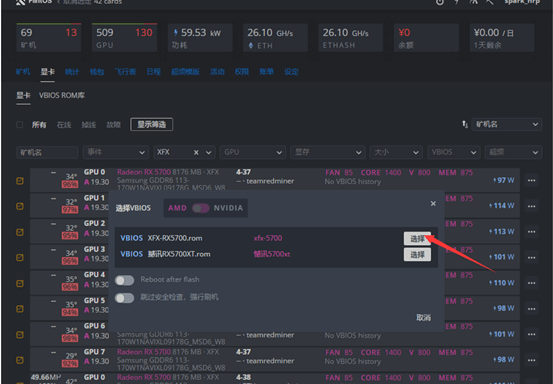Click the 显示筛选 button

click(151, 124)
